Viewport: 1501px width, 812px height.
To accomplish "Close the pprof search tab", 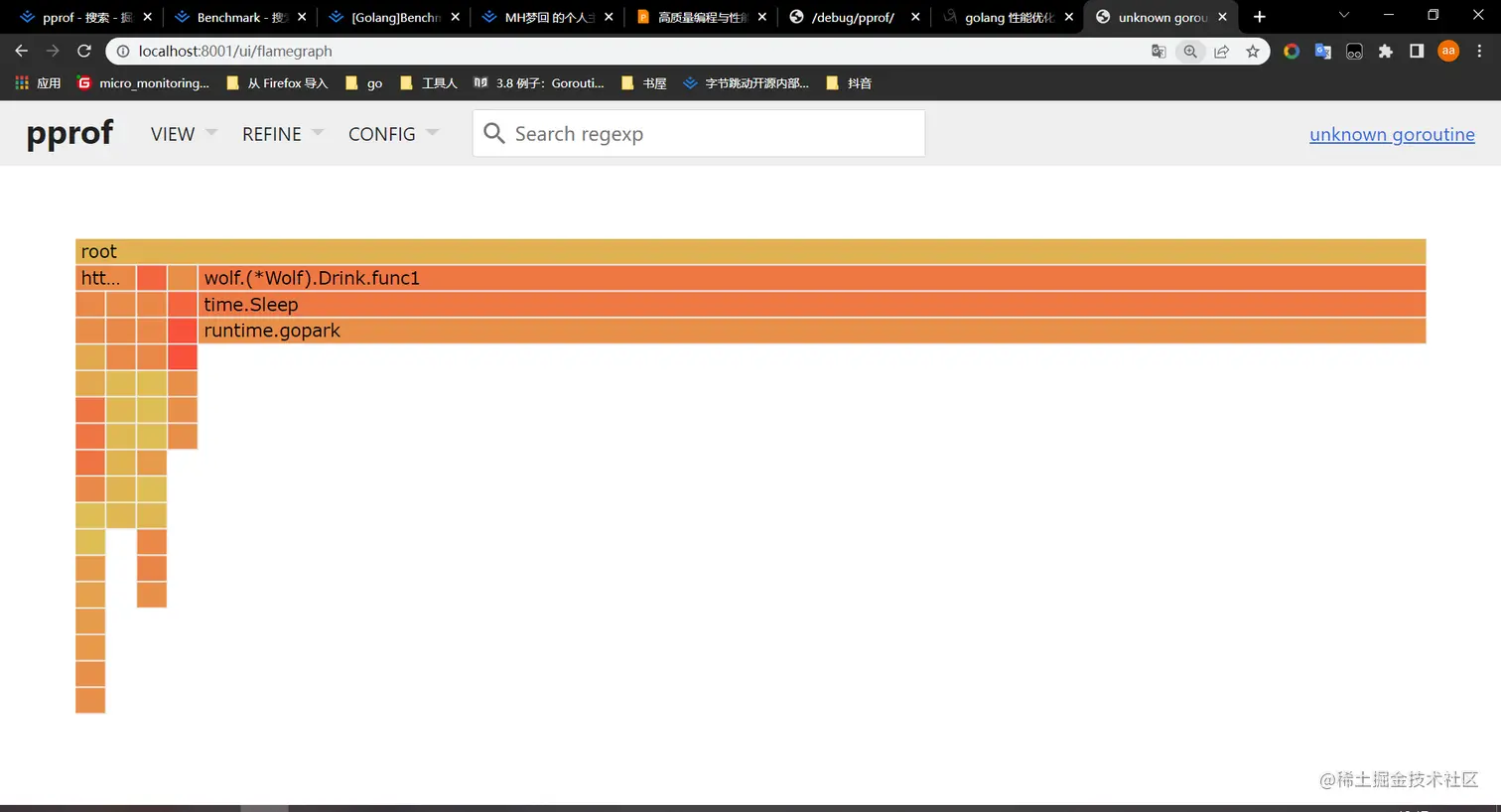I will click(147, 17).
